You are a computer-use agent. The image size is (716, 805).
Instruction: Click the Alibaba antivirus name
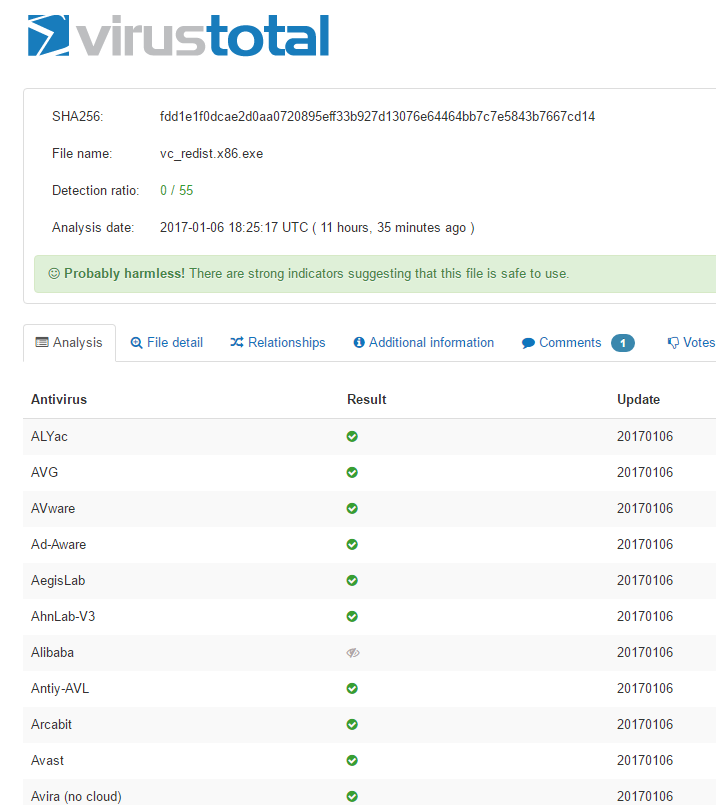(52, 652)
